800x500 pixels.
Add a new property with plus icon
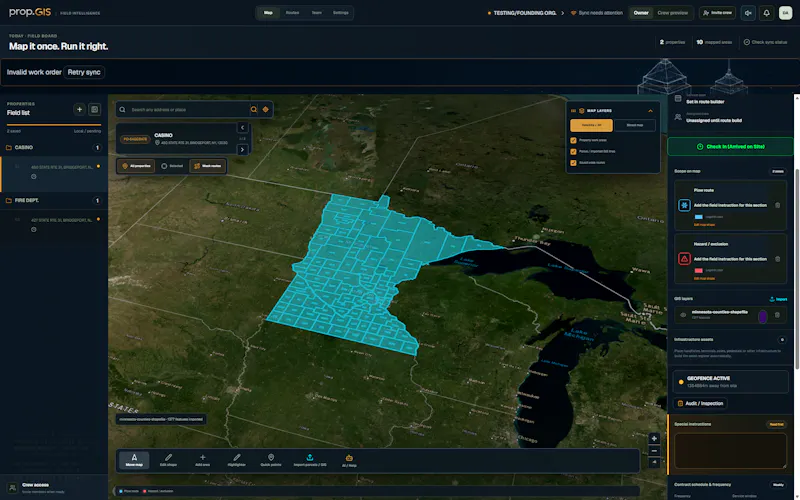(x=79, y=109)
